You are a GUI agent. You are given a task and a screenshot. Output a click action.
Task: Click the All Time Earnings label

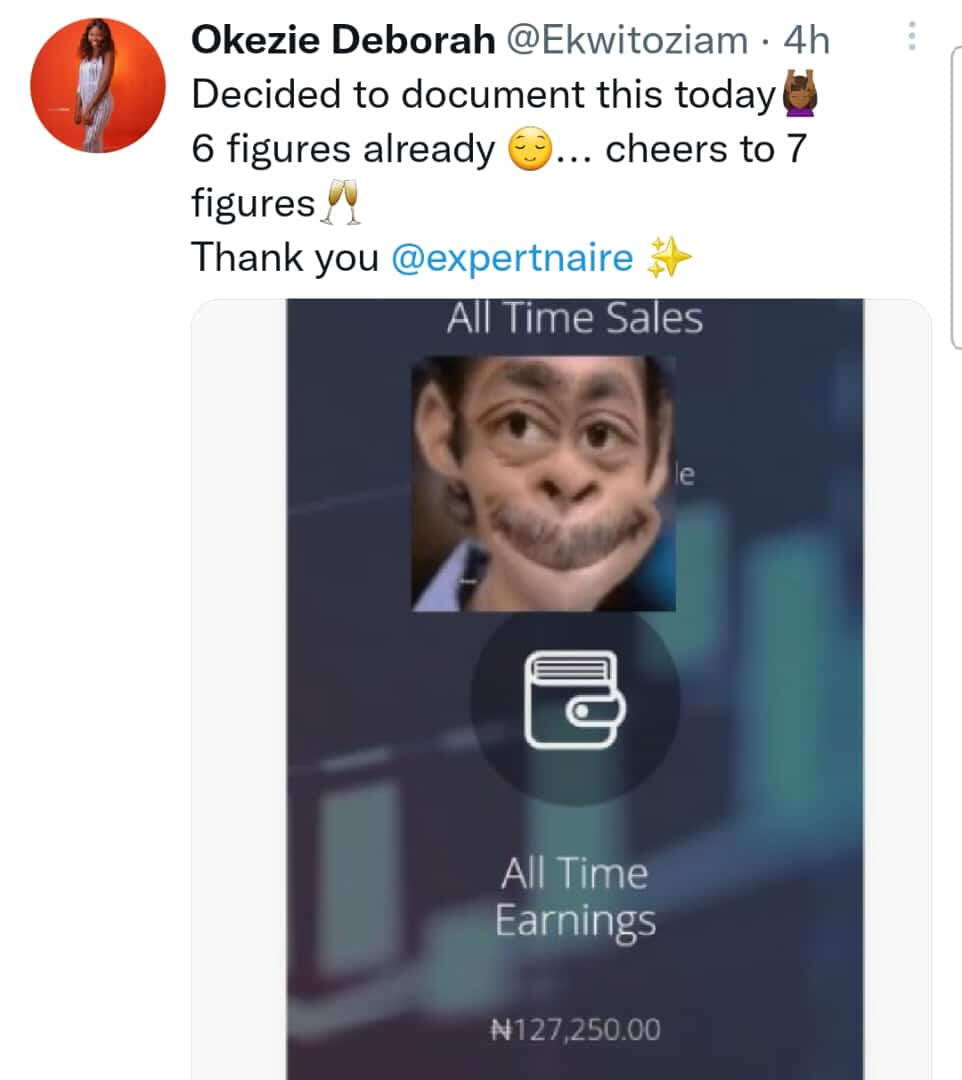tap(575, 897)
